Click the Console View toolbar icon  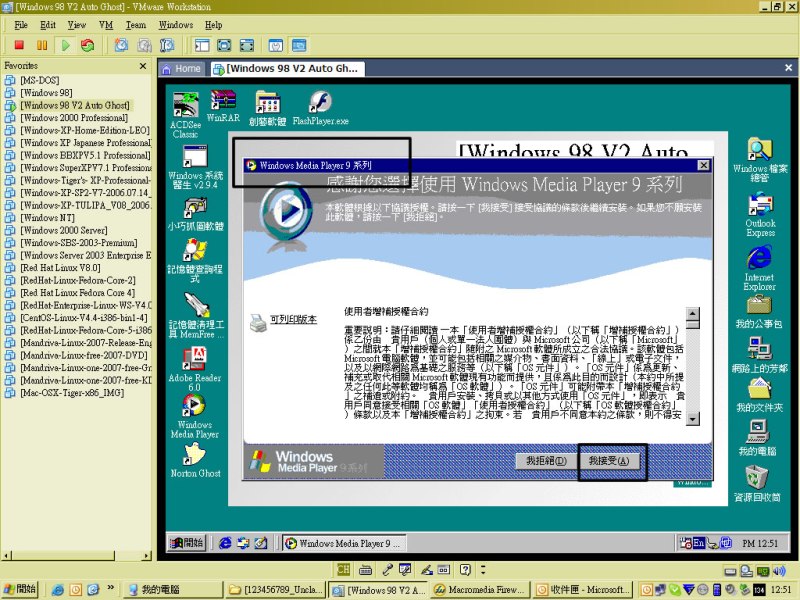click(299, 45)
